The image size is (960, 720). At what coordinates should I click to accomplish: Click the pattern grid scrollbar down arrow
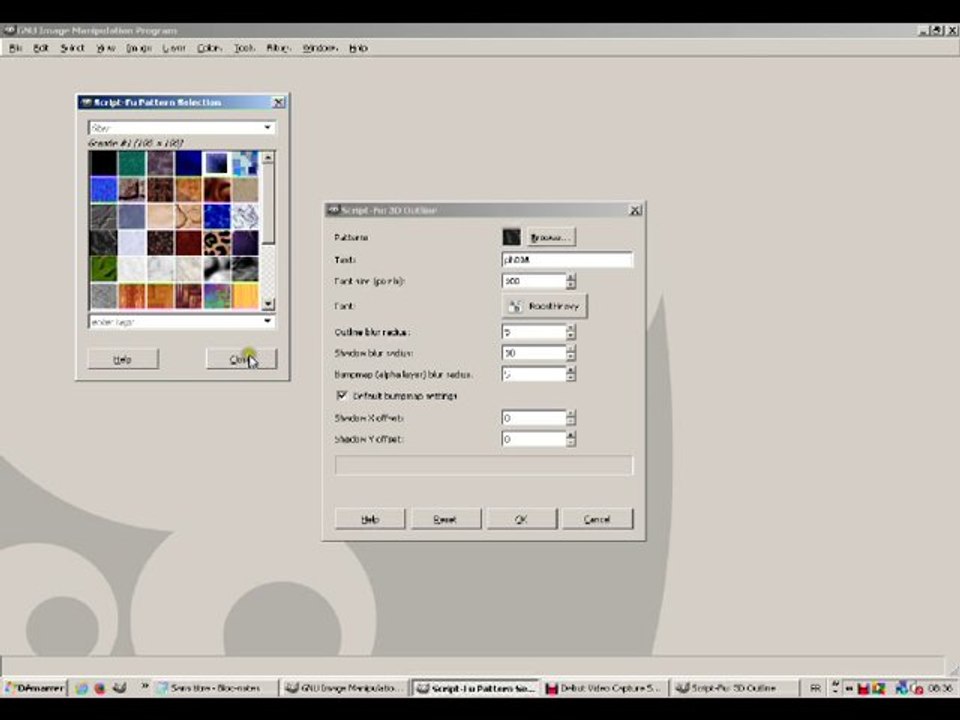coord(268,304)
